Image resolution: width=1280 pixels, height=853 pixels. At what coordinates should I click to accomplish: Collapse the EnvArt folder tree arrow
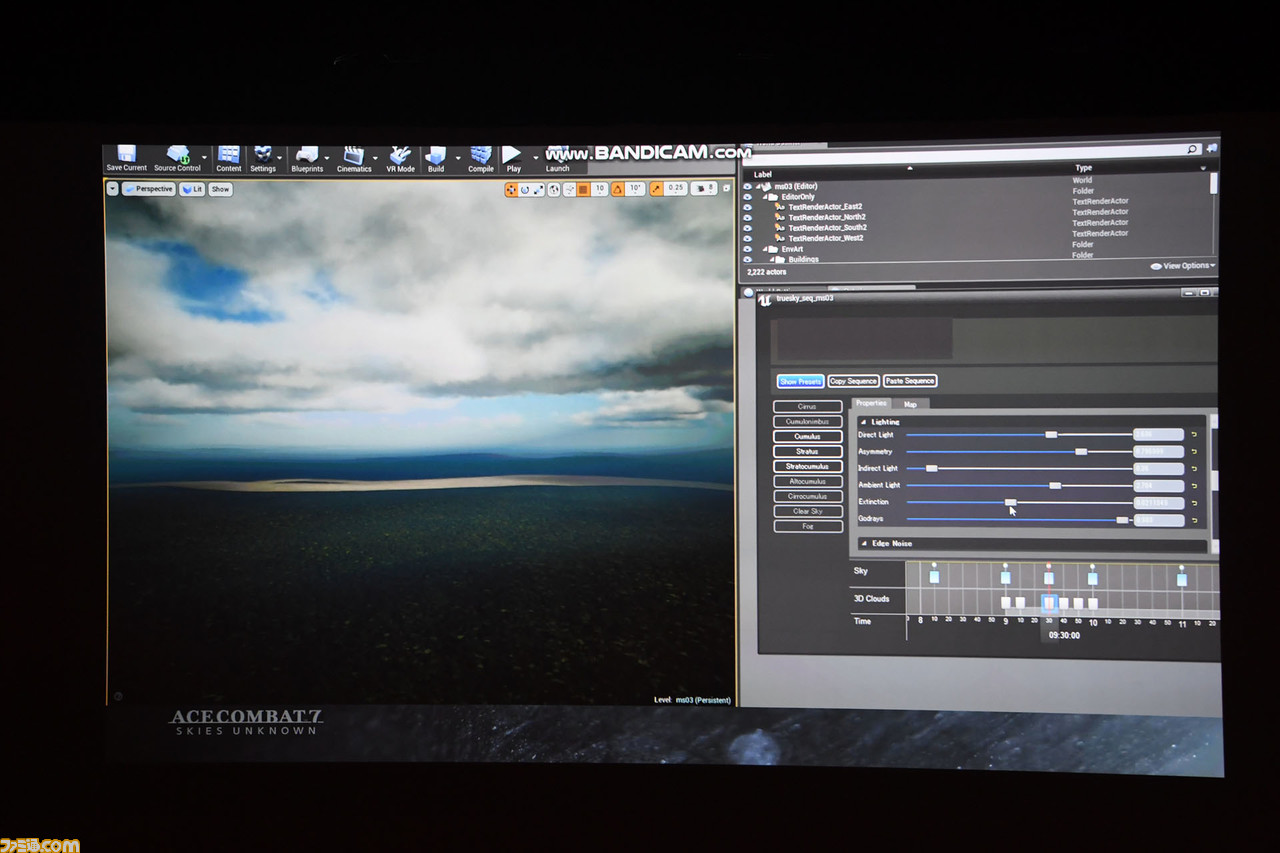click(763, 249)
